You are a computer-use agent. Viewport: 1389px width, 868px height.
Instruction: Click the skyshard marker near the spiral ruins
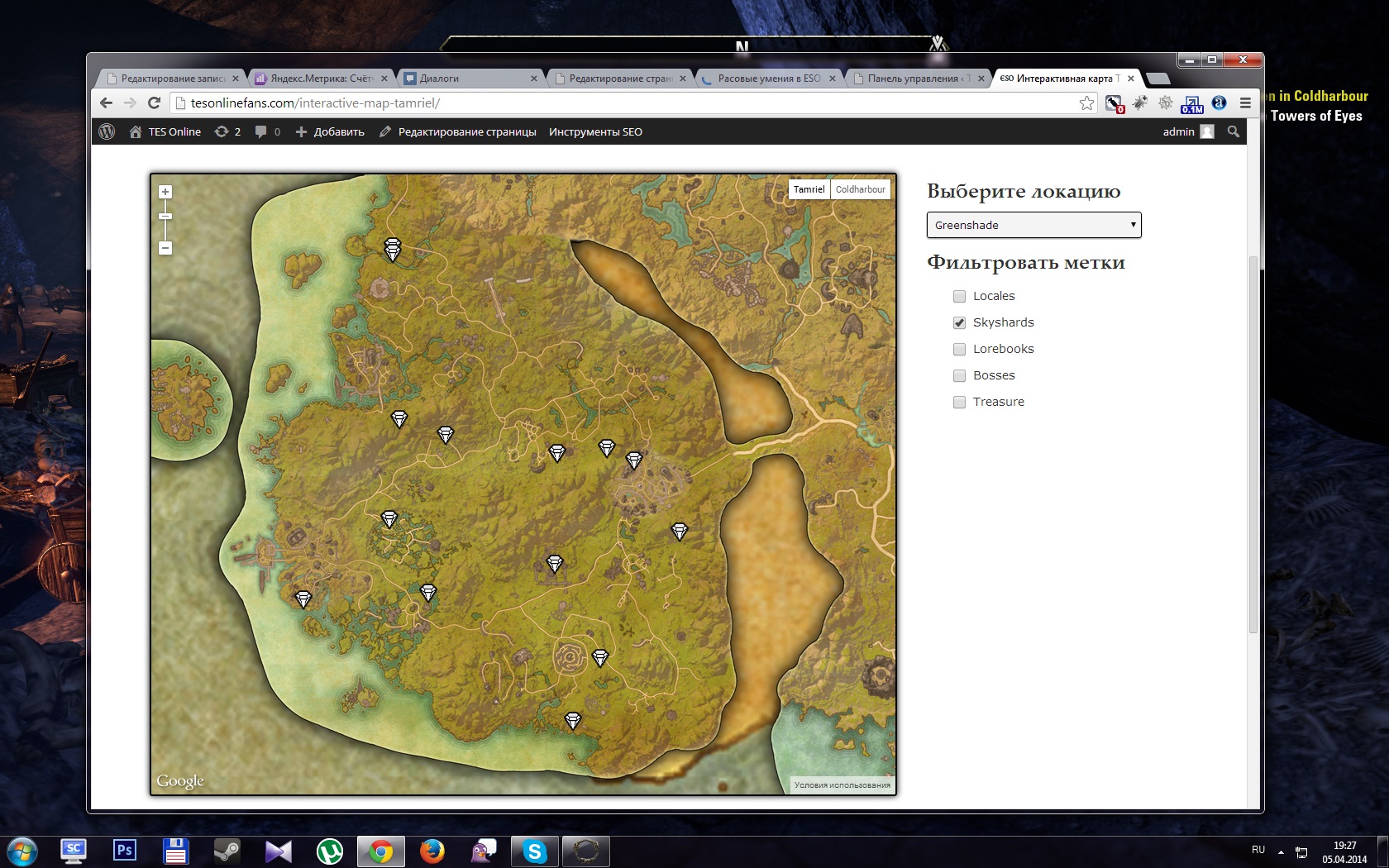(600, 657)
